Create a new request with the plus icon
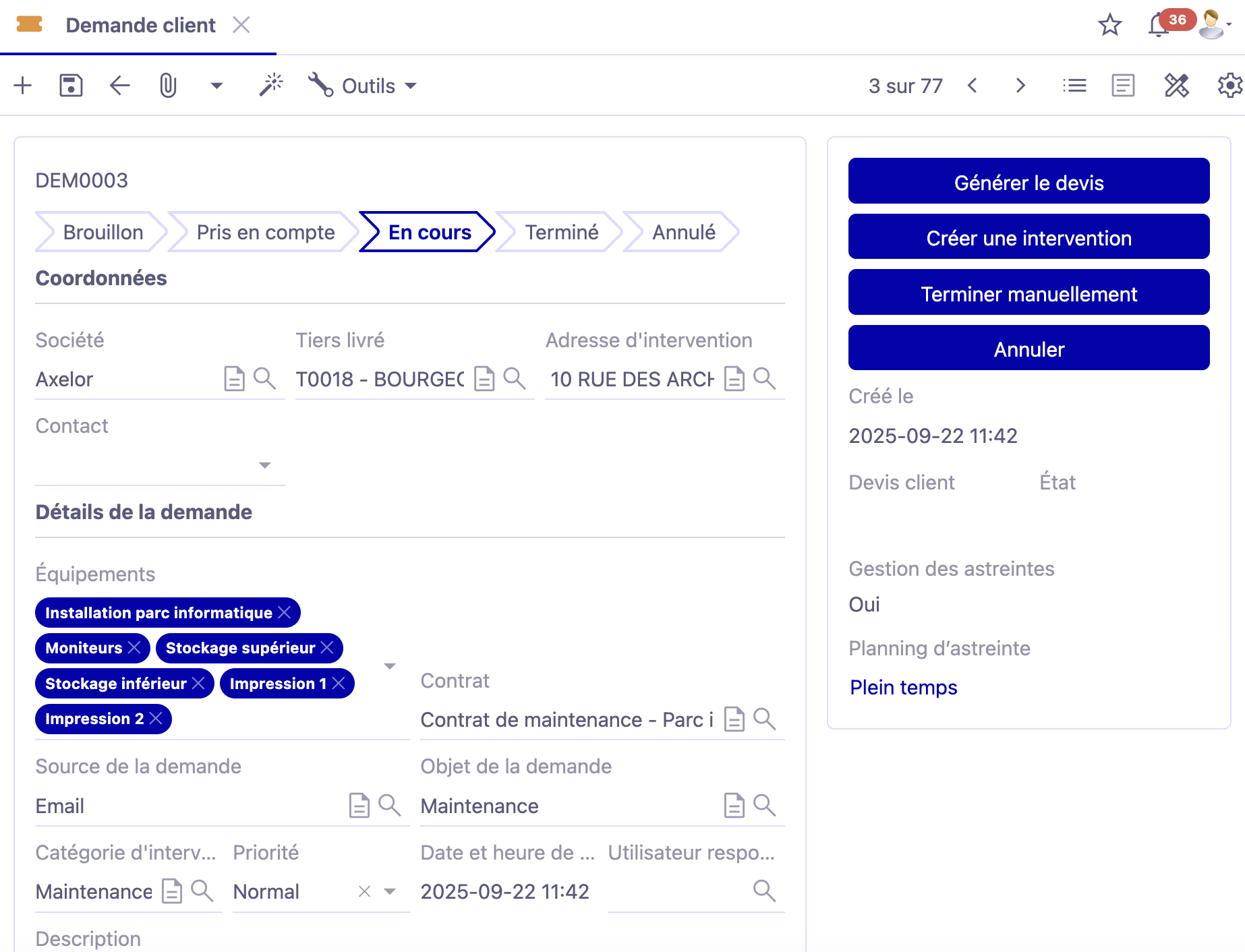The image size is (1245, 952). [23, 86]
